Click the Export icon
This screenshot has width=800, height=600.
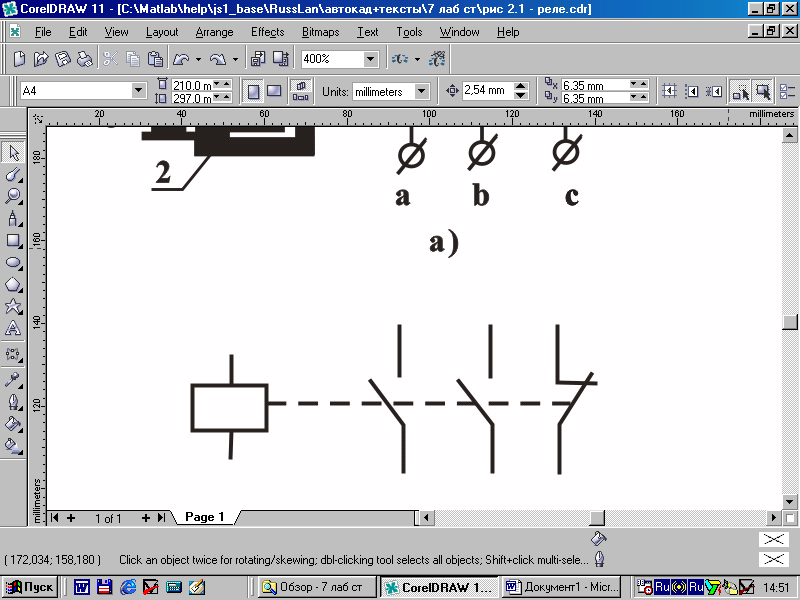[281, 59]
